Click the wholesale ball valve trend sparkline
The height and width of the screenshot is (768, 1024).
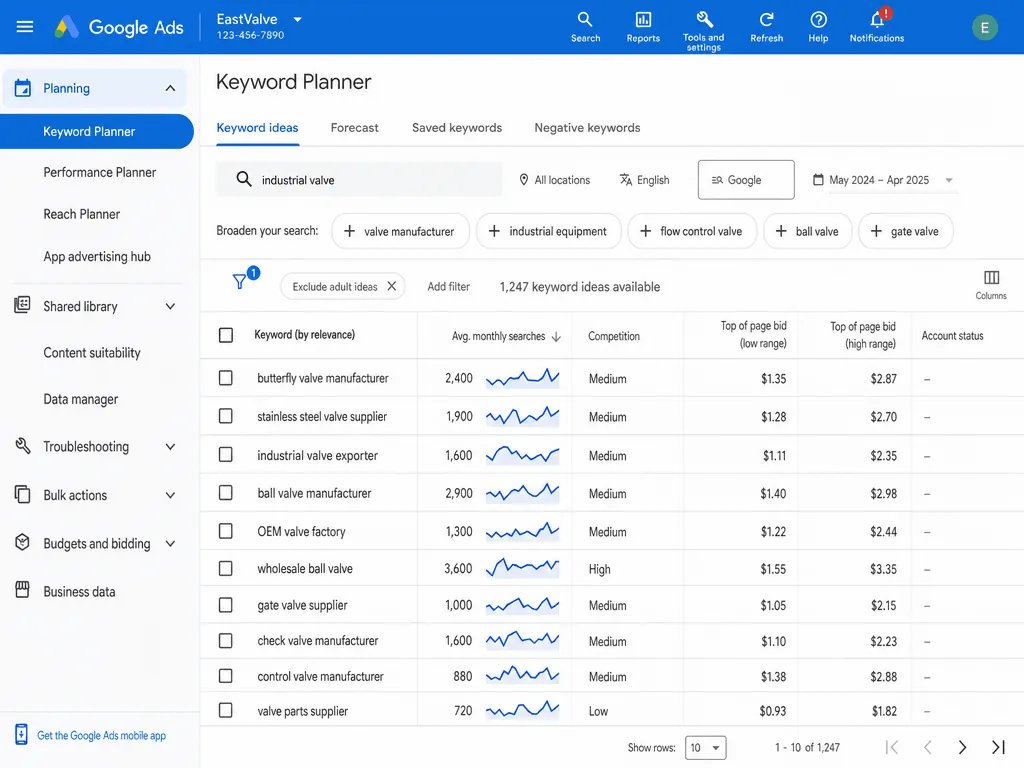[x=522, y=568]
